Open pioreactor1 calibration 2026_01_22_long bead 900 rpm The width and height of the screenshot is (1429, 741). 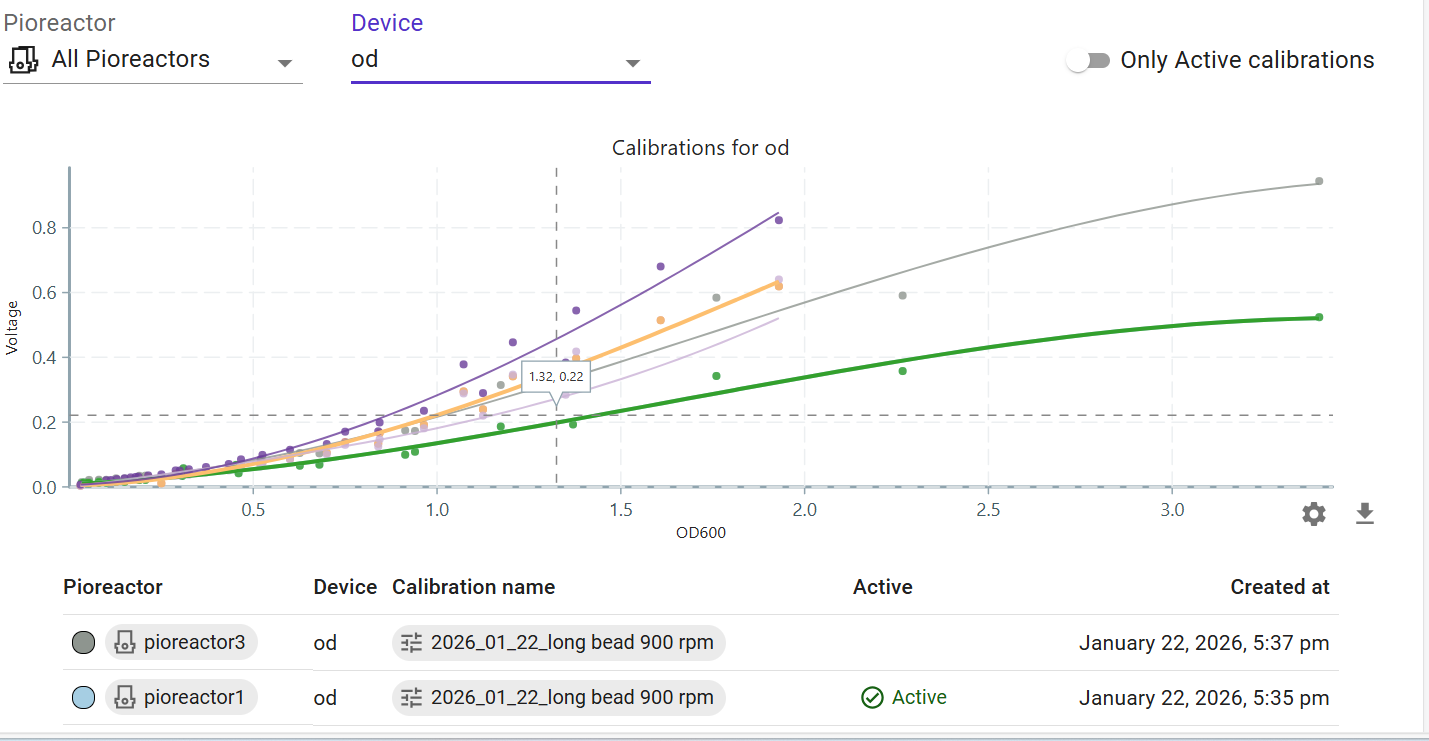click(571, 698)
